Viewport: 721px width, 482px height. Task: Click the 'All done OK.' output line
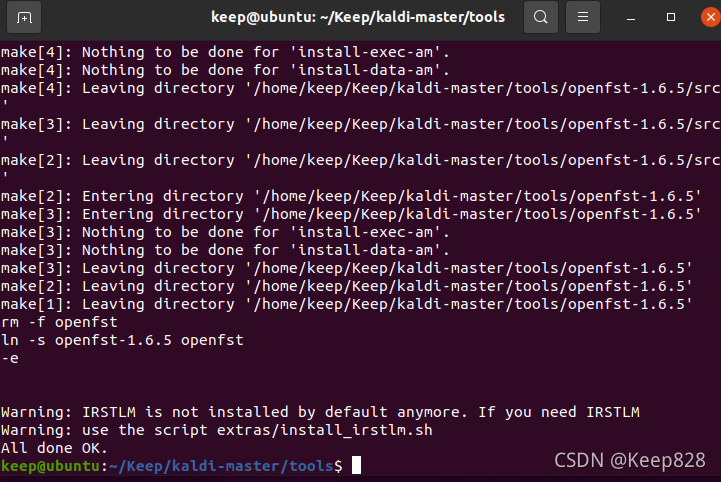coord(54,448)
